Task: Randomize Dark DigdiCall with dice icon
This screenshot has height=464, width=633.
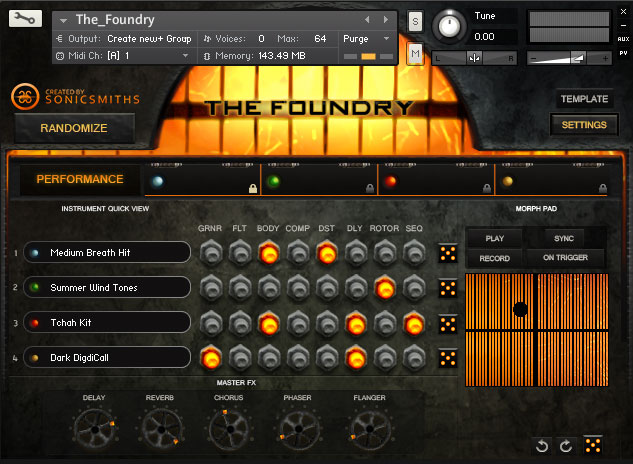Action: (x=448, y=358)
